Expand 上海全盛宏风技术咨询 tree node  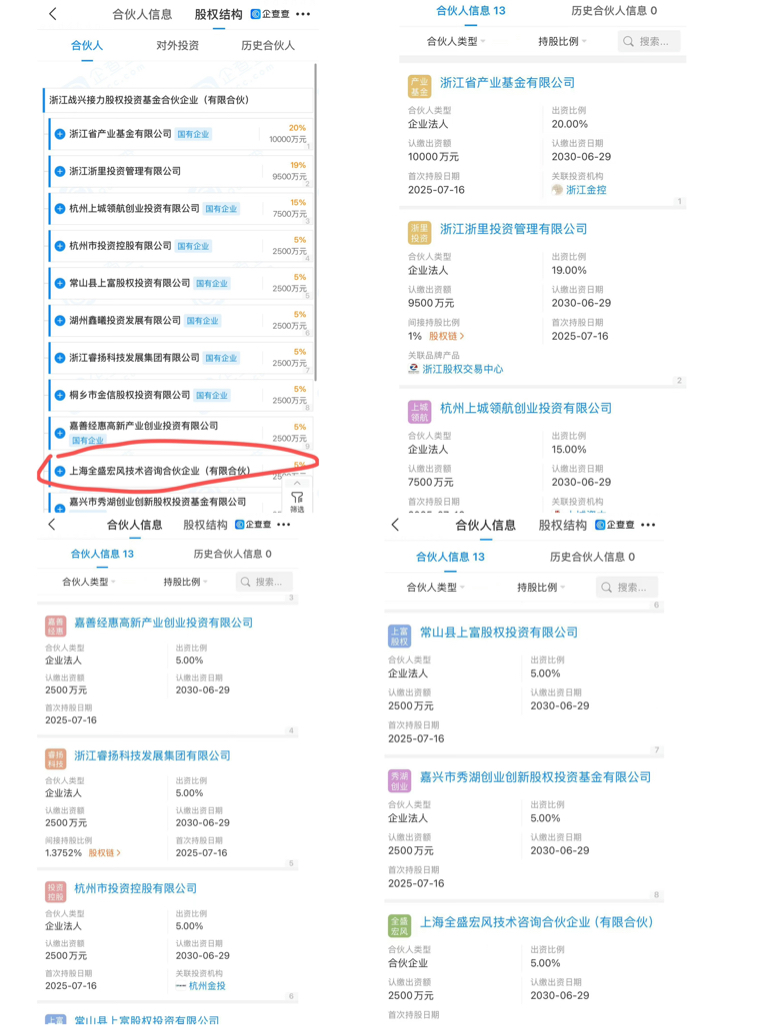click(59, 471)
